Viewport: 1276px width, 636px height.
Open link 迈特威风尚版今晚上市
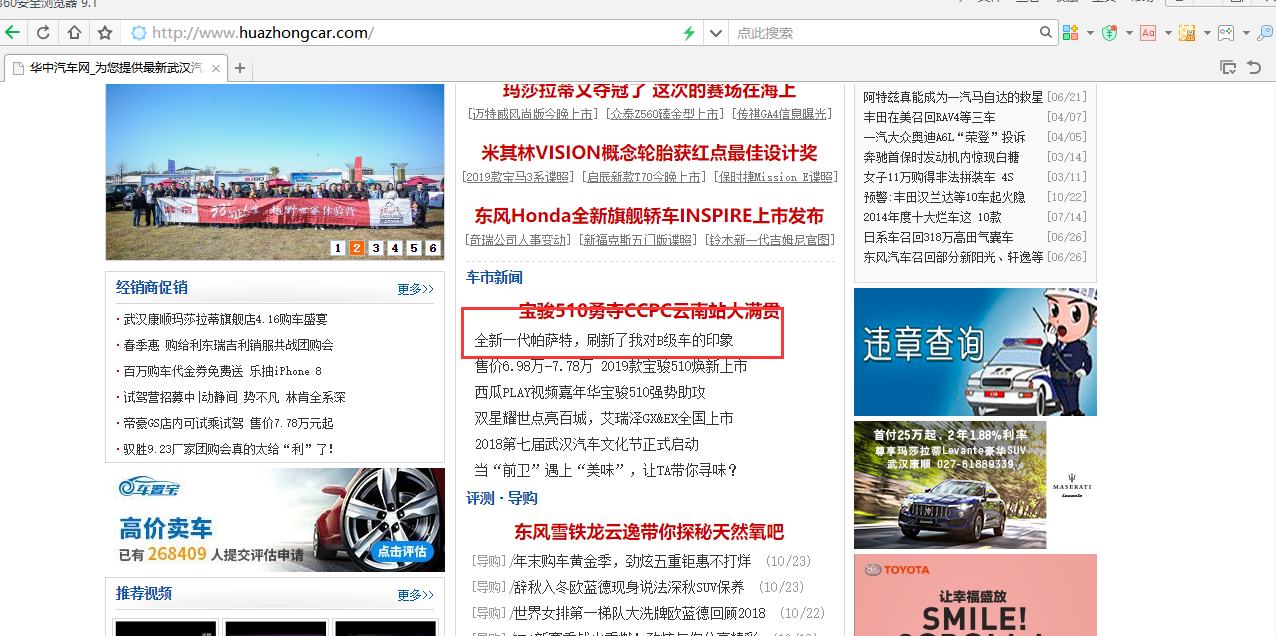pyautogui.click(x=534, y=114)
